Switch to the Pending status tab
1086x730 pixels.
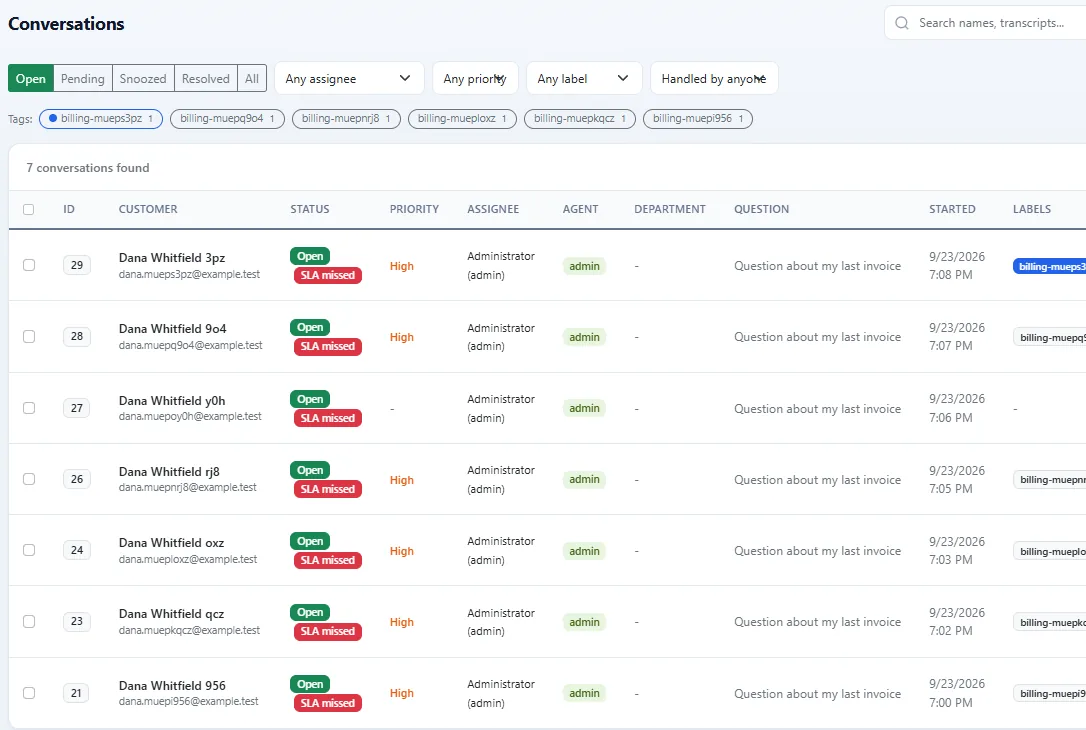click(82, 78)
